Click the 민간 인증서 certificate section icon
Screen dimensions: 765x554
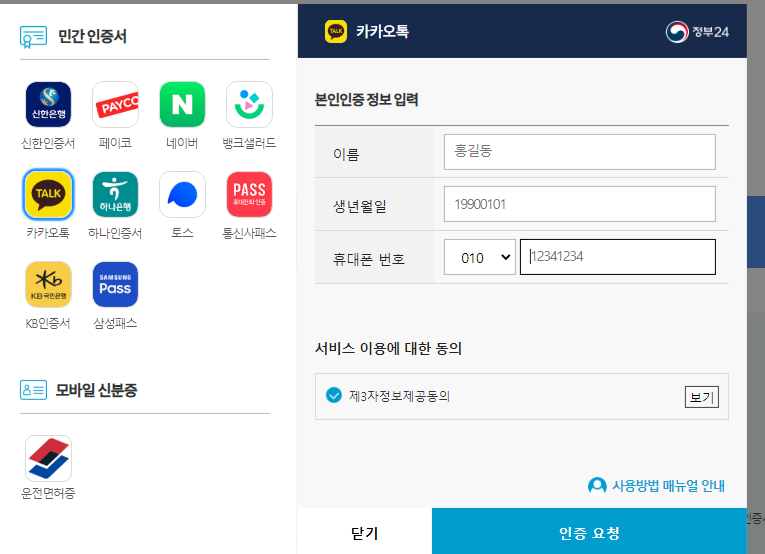coord(33,37)
